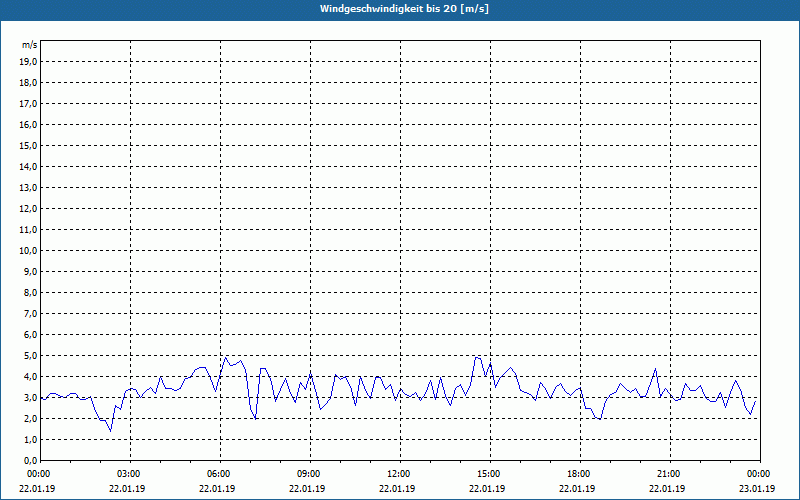Click the 21:00 time axis label

pyautogui.click(x=670, y=474)
